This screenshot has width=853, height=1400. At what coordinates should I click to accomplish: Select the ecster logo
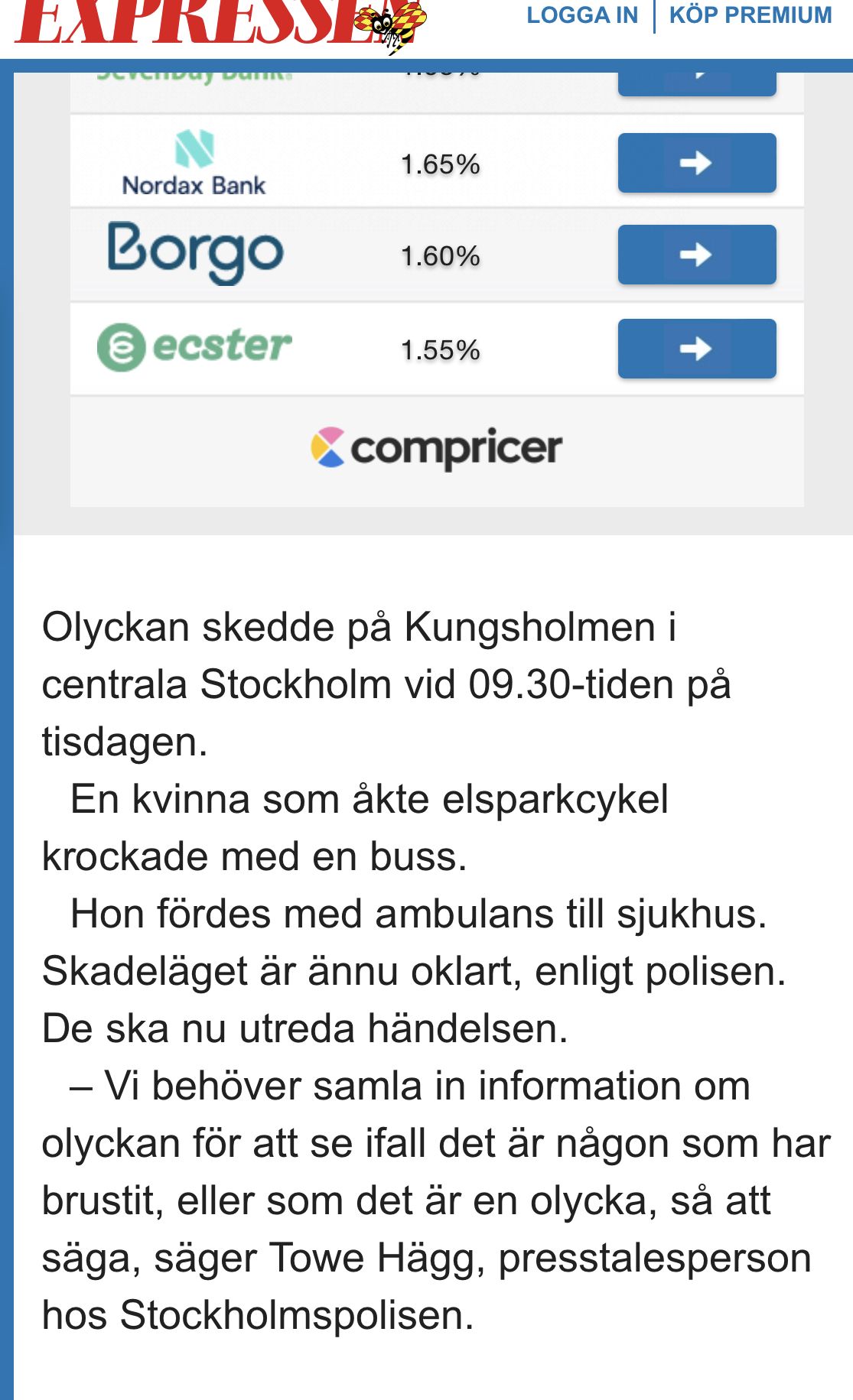tap(194, 347)
